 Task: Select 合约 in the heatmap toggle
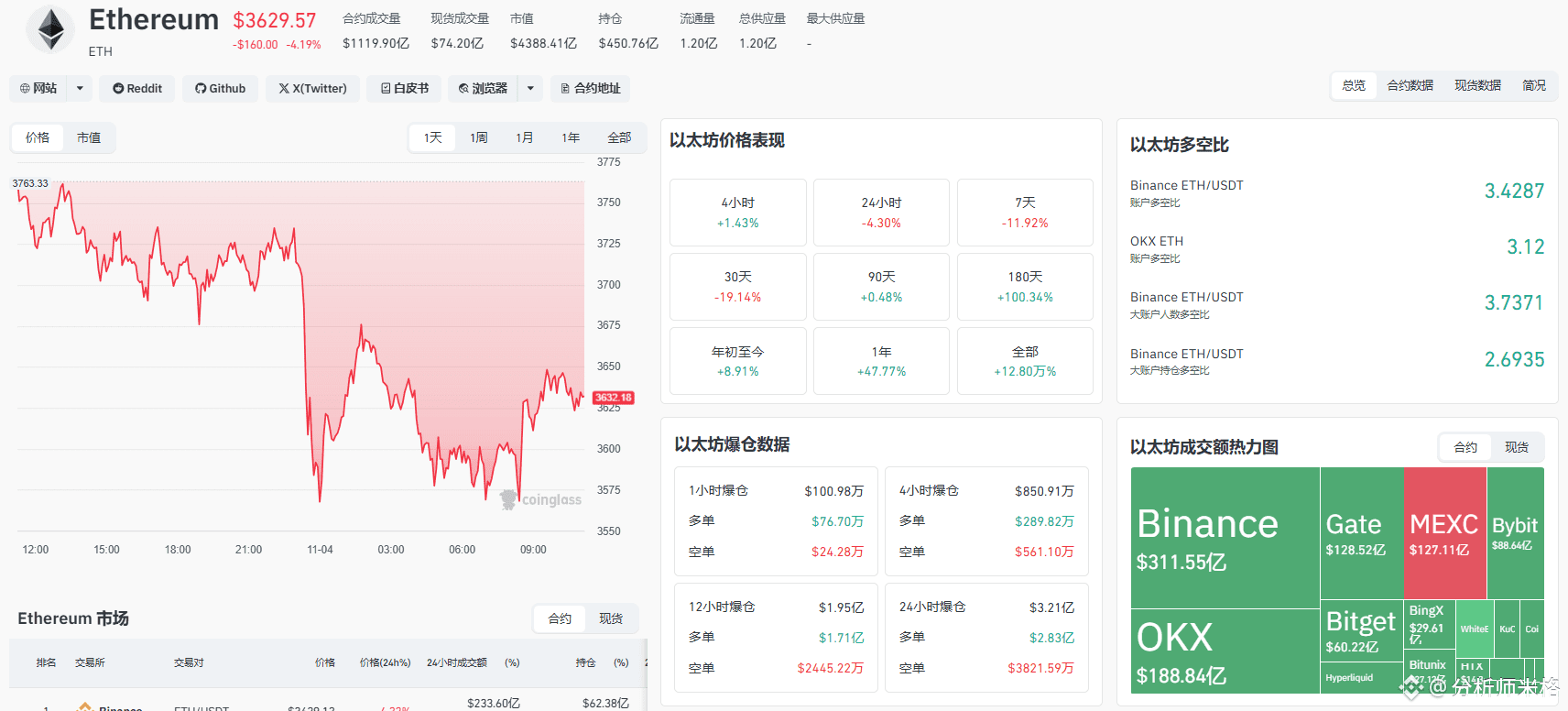(1465, 447)
